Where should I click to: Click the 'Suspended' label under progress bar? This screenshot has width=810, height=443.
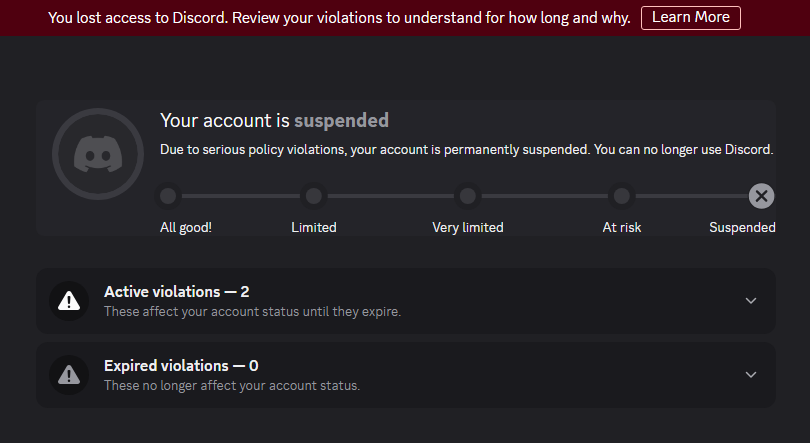coord(742,227)
